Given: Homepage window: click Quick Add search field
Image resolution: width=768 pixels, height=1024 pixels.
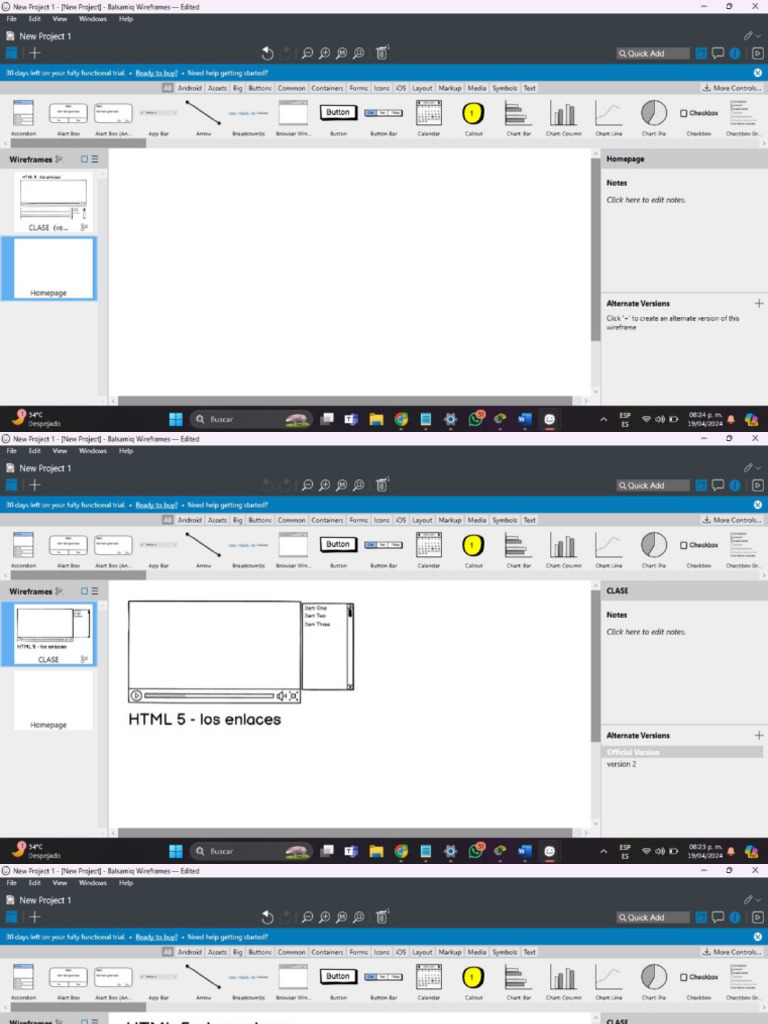Looking at the screenshot, I should click(652, 54).
